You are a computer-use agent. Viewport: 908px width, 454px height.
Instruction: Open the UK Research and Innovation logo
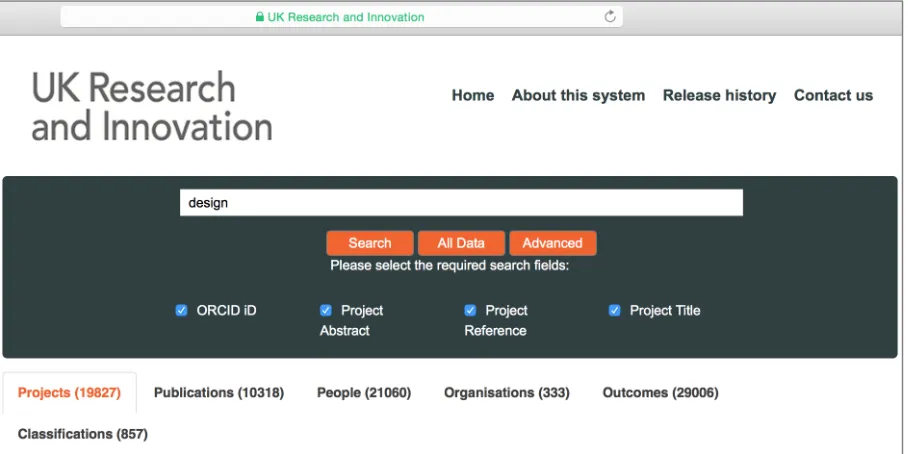[x=152, y=107]
